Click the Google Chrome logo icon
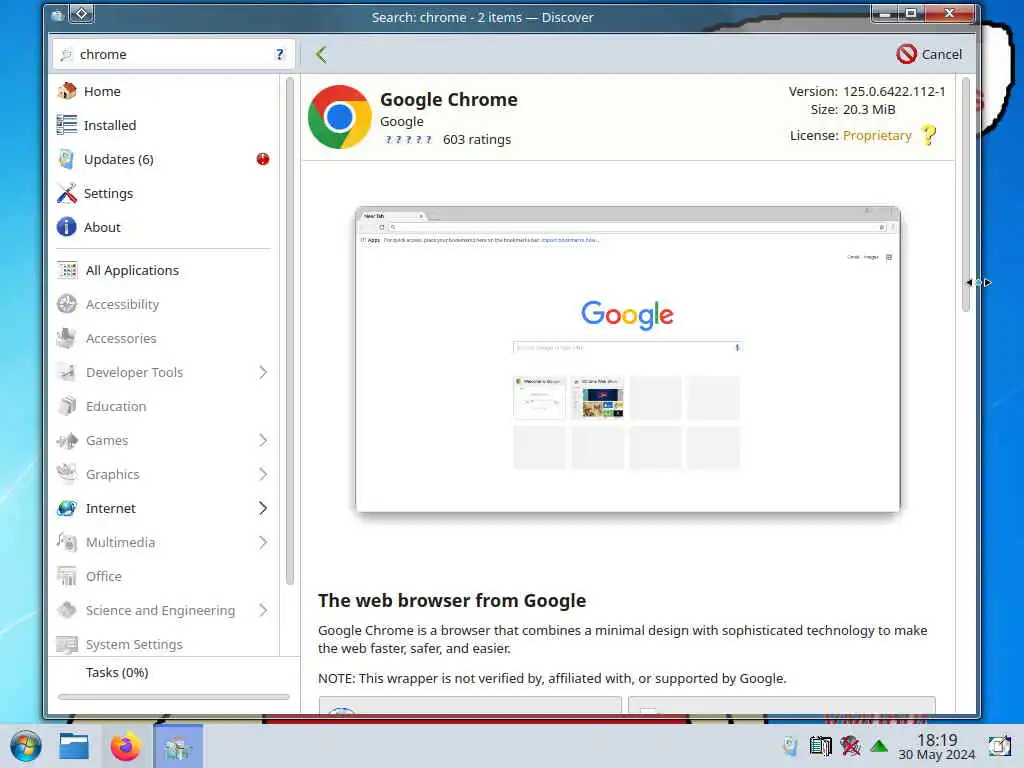 (x=340, y=117)
